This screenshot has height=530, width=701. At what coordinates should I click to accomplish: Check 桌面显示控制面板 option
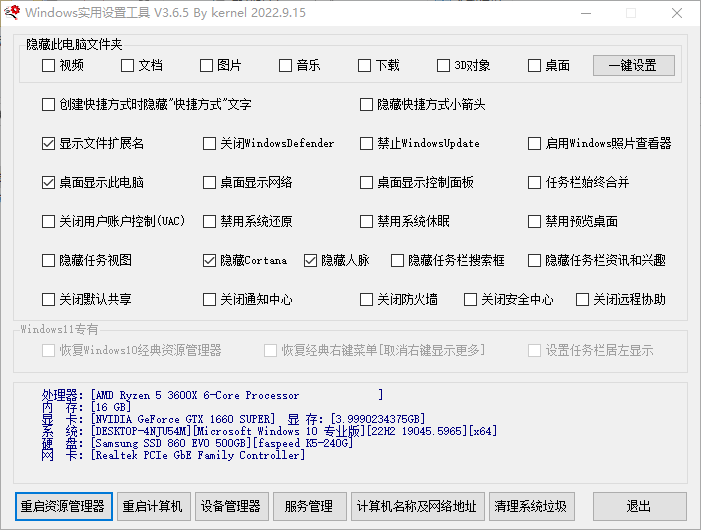pyautogui.click(x=366, y=182)
